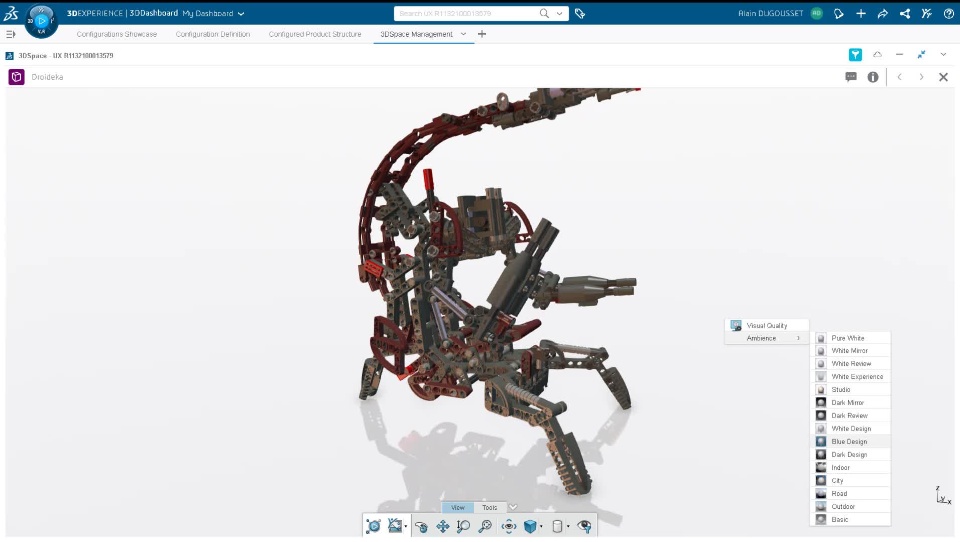Open the blue cube views dropdown arrow
This screenshot has height=542, width=960.
tap(541, 527)
